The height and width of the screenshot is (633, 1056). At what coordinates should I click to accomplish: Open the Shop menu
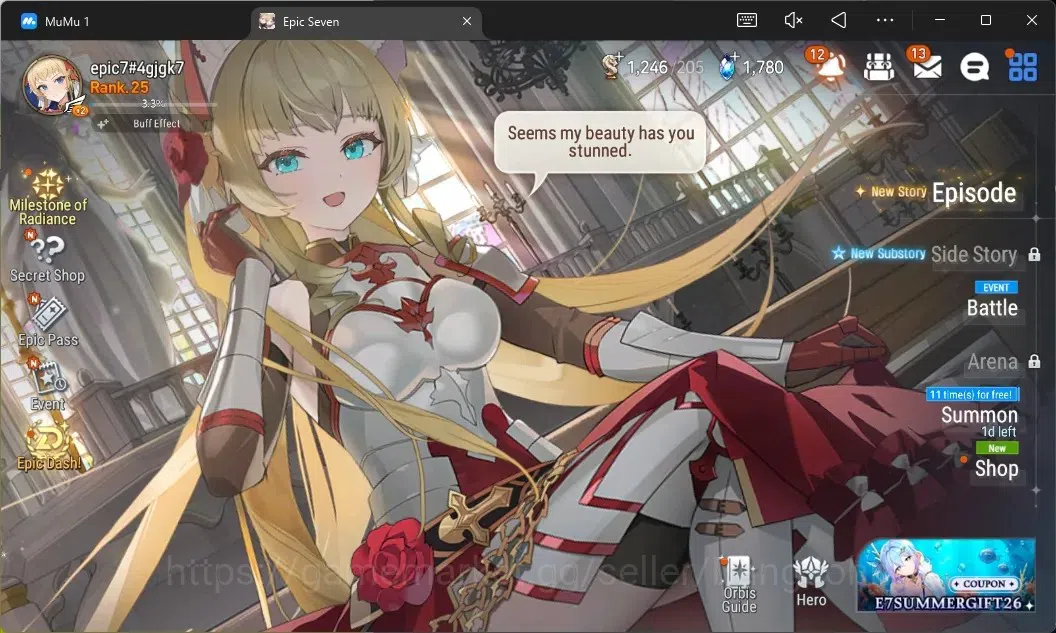[997, 468]
